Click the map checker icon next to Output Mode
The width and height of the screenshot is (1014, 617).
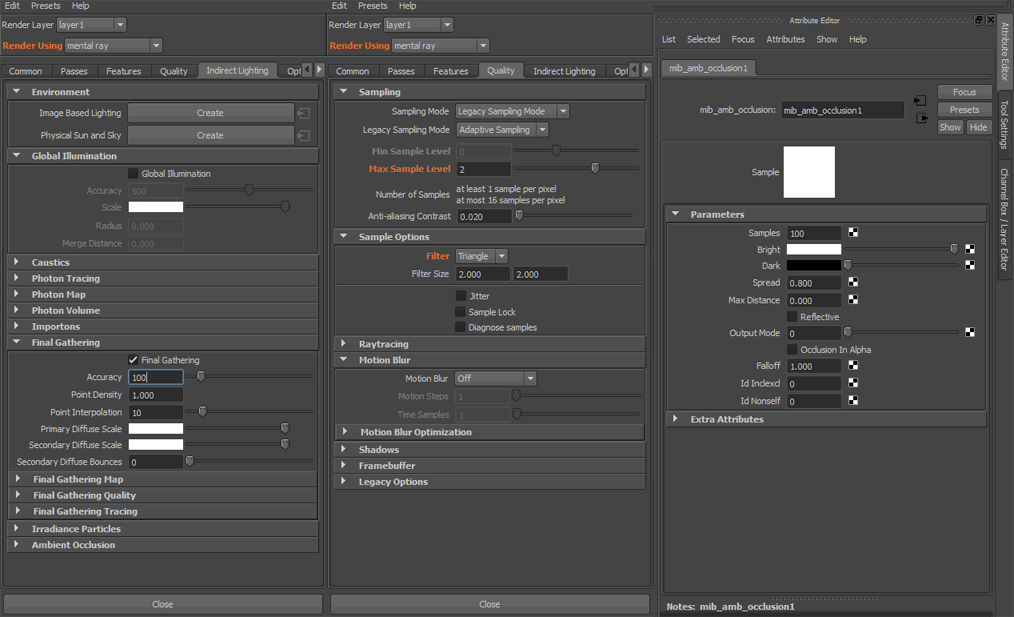point(969,332)
